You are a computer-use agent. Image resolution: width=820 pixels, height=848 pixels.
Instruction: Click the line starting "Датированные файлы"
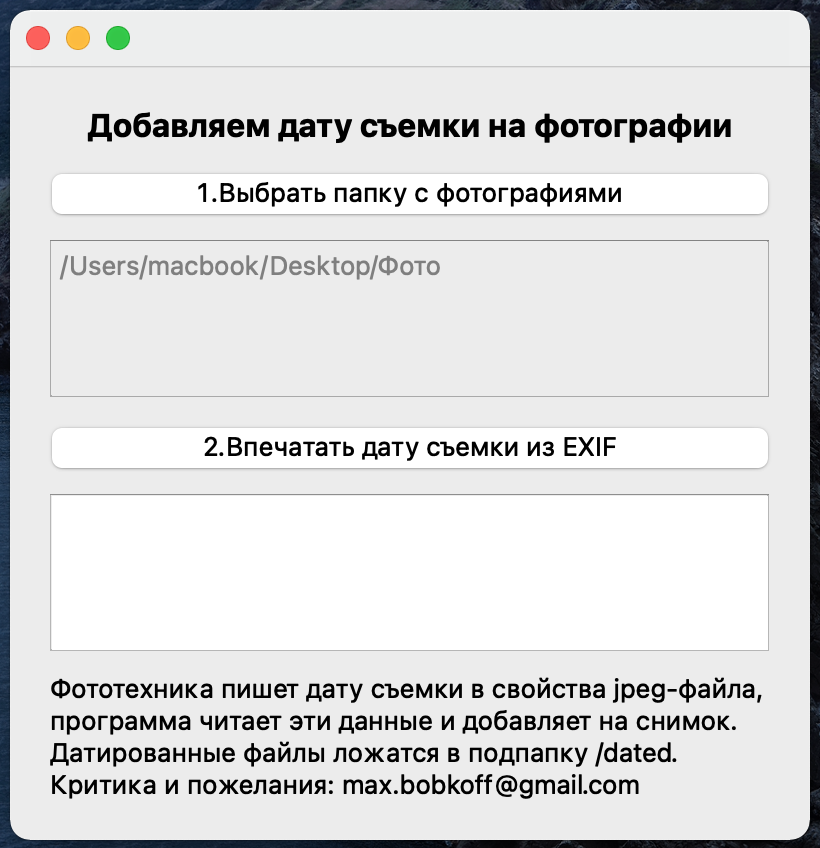tap(363, 753)
